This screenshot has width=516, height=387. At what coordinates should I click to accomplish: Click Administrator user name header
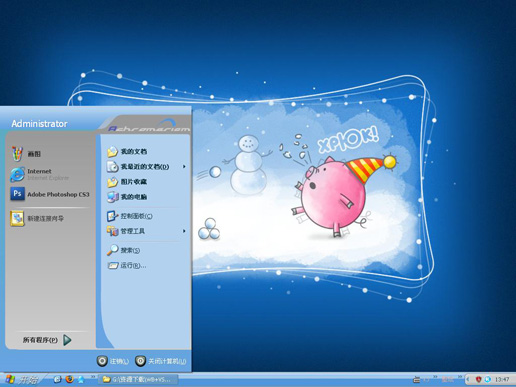(x=39, y=124)
